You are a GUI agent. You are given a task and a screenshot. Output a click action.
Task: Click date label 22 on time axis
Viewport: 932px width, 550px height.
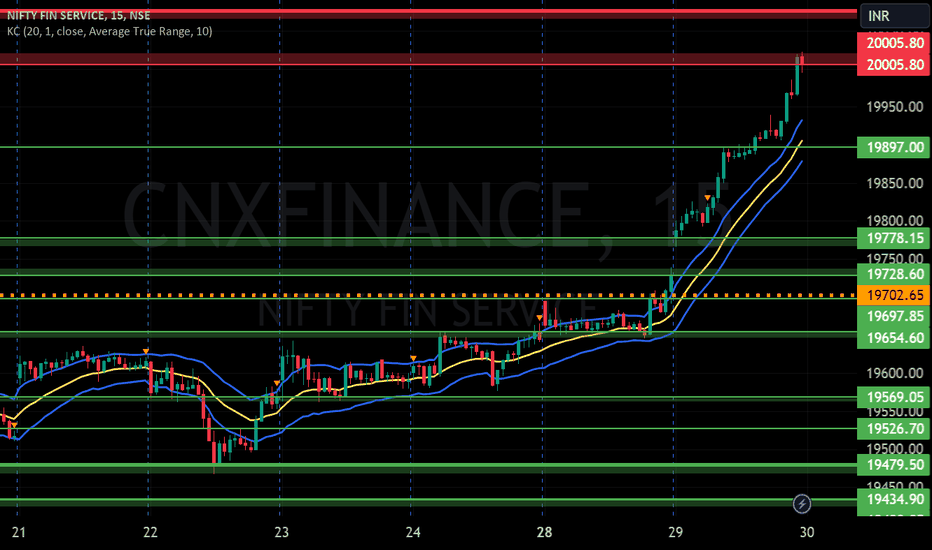[x=150, y=532]
